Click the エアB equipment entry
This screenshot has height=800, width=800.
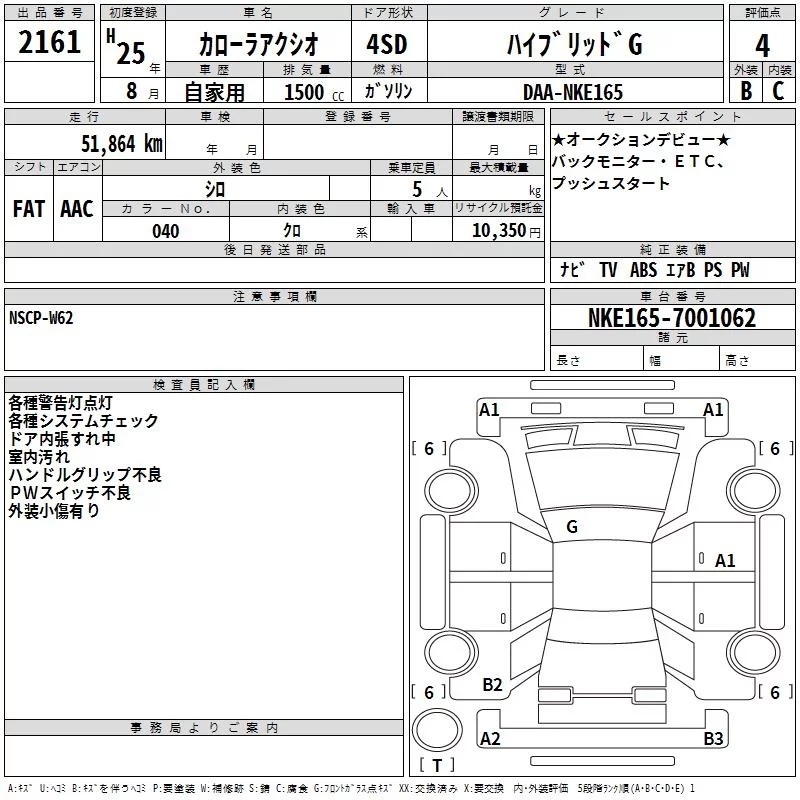click(x=681, y=269)
